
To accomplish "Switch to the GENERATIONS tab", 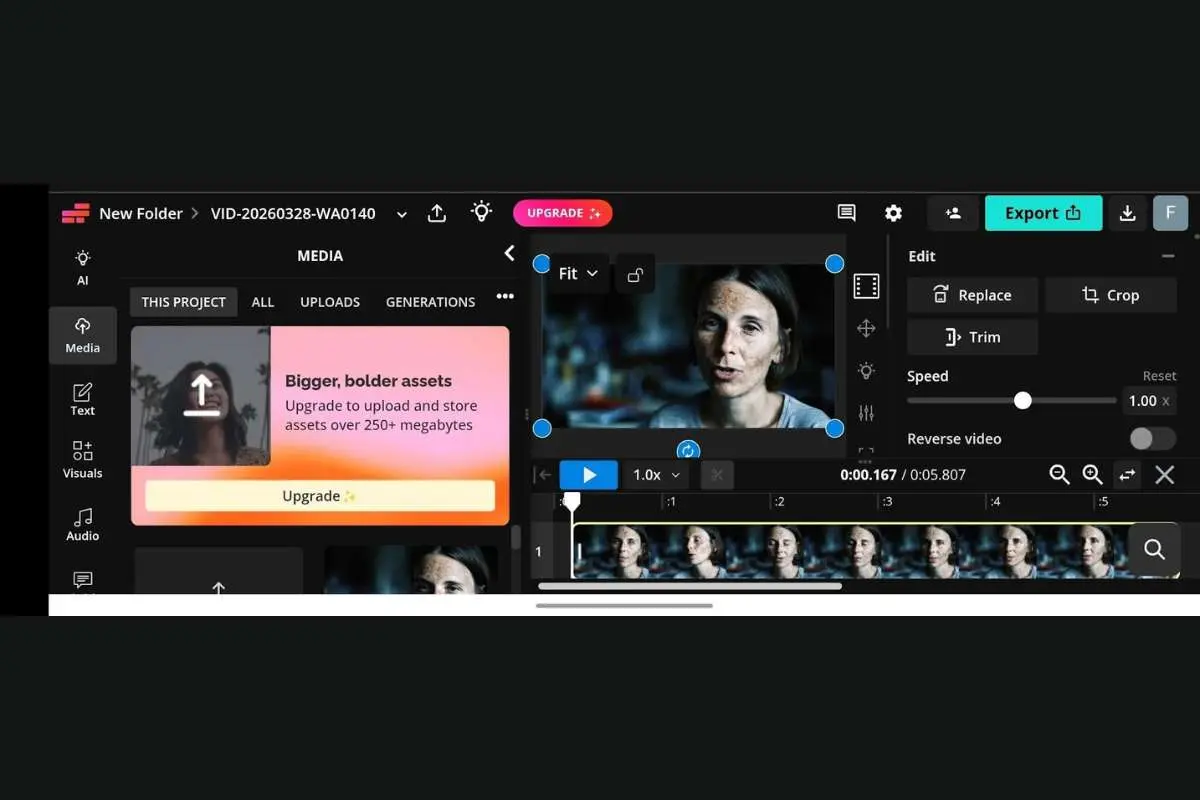I will pyautogui.click(x=430, y=302).
